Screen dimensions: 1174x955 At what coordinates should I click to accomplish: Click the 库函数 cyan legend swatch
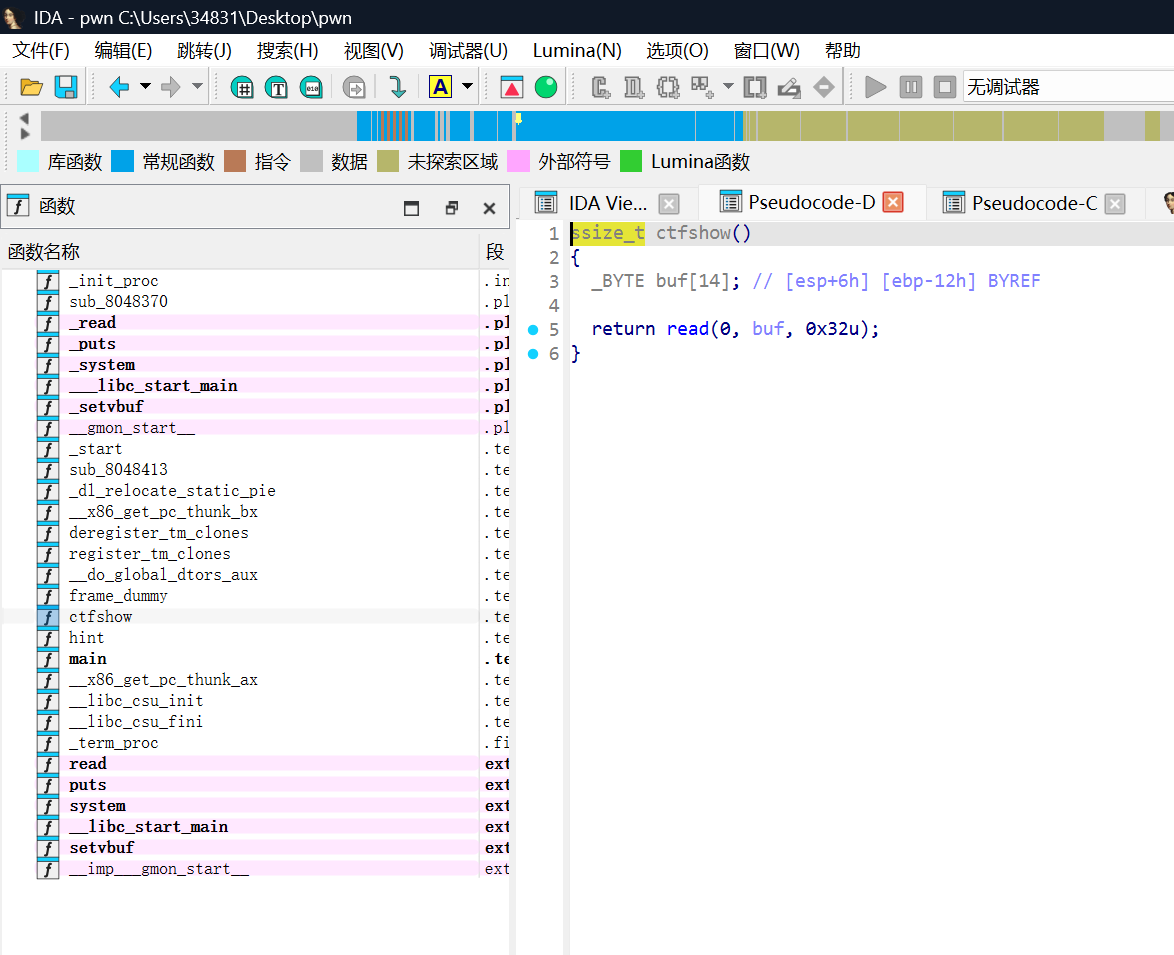[28, 161]
